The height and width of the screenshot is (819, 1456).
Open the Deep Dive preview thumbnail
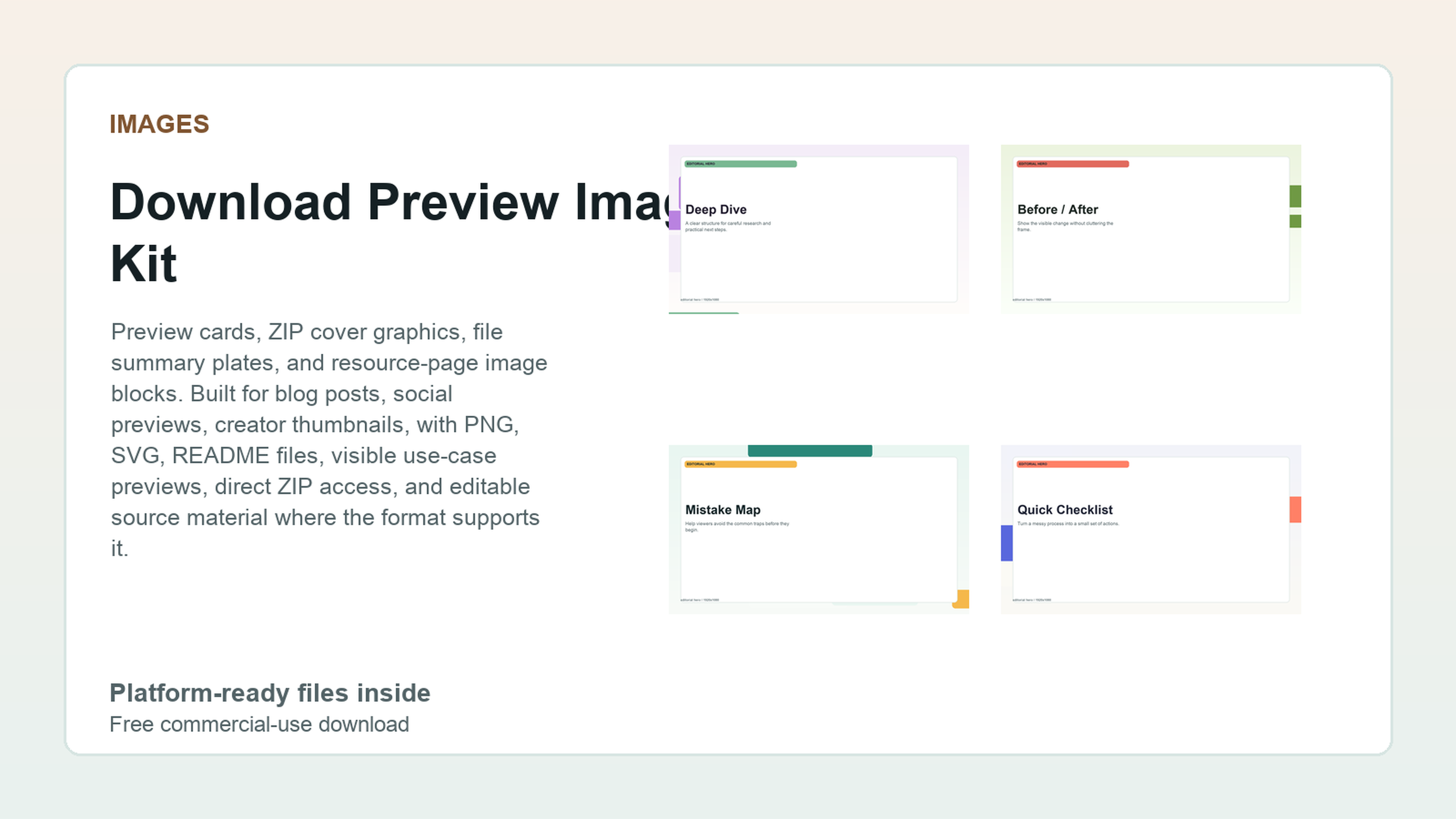point(819,229)
